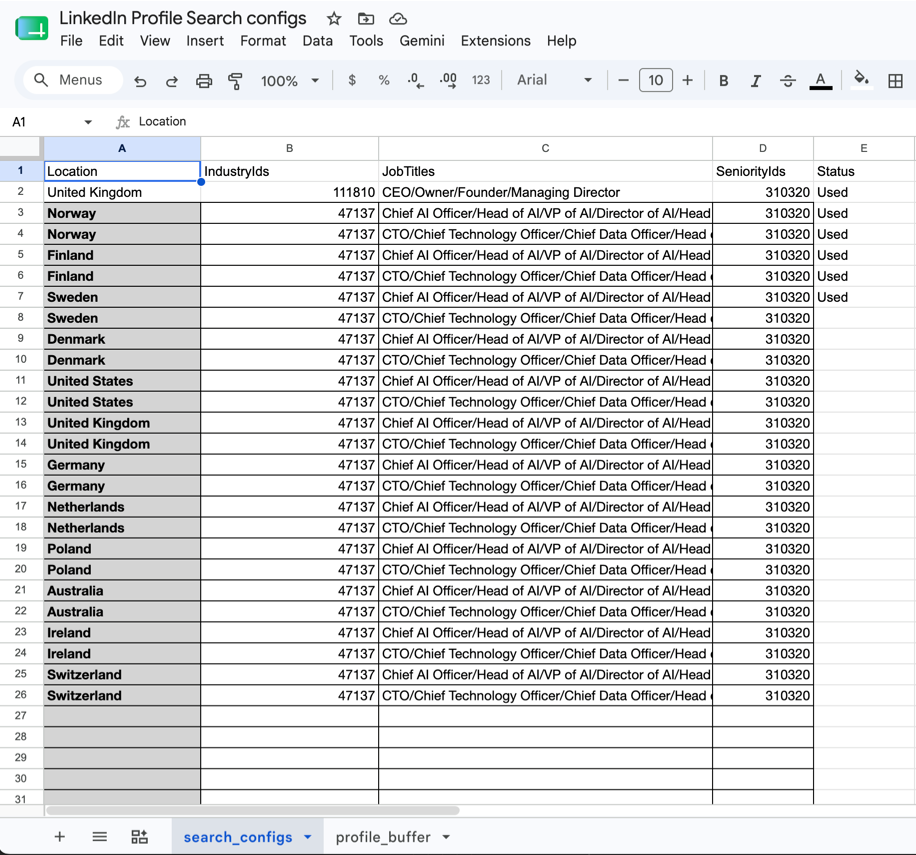Switch to the profile_buffer tab
The height and width of the screenshot is (855, 916).
383,837
